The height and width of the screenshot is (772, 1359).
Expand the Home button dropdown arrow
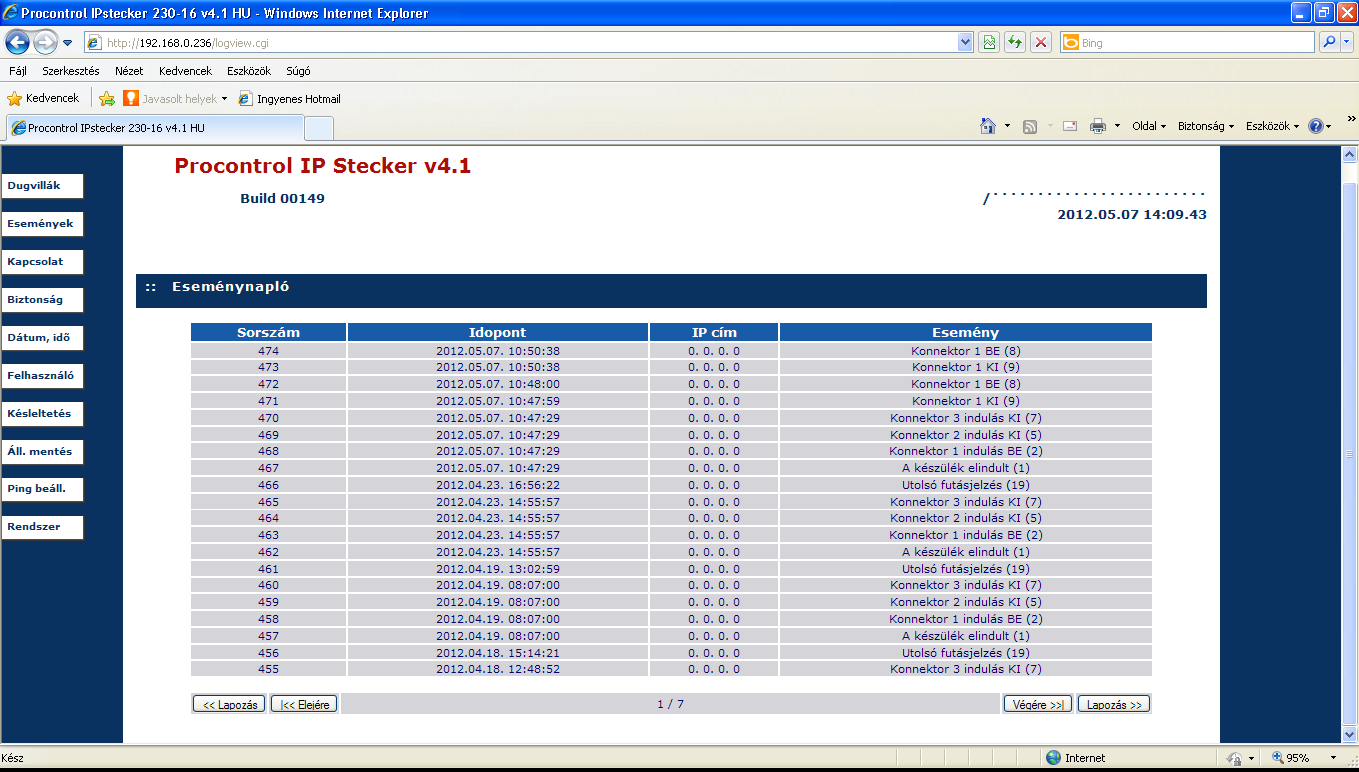[1007, 126]
